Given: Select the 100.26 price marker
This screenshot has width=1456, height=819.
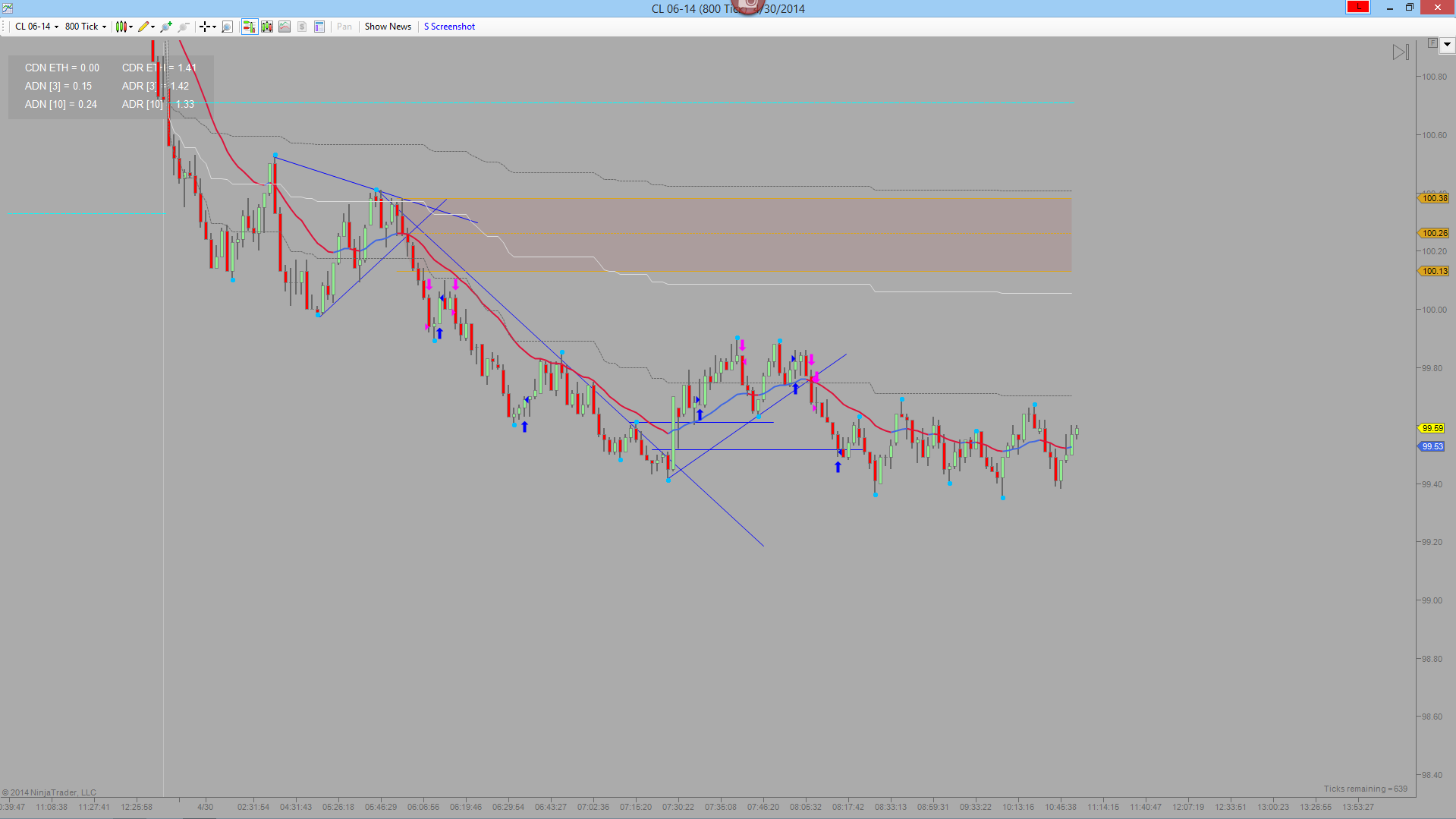Looking at the screenshot, I should (x=1434, y=233).
